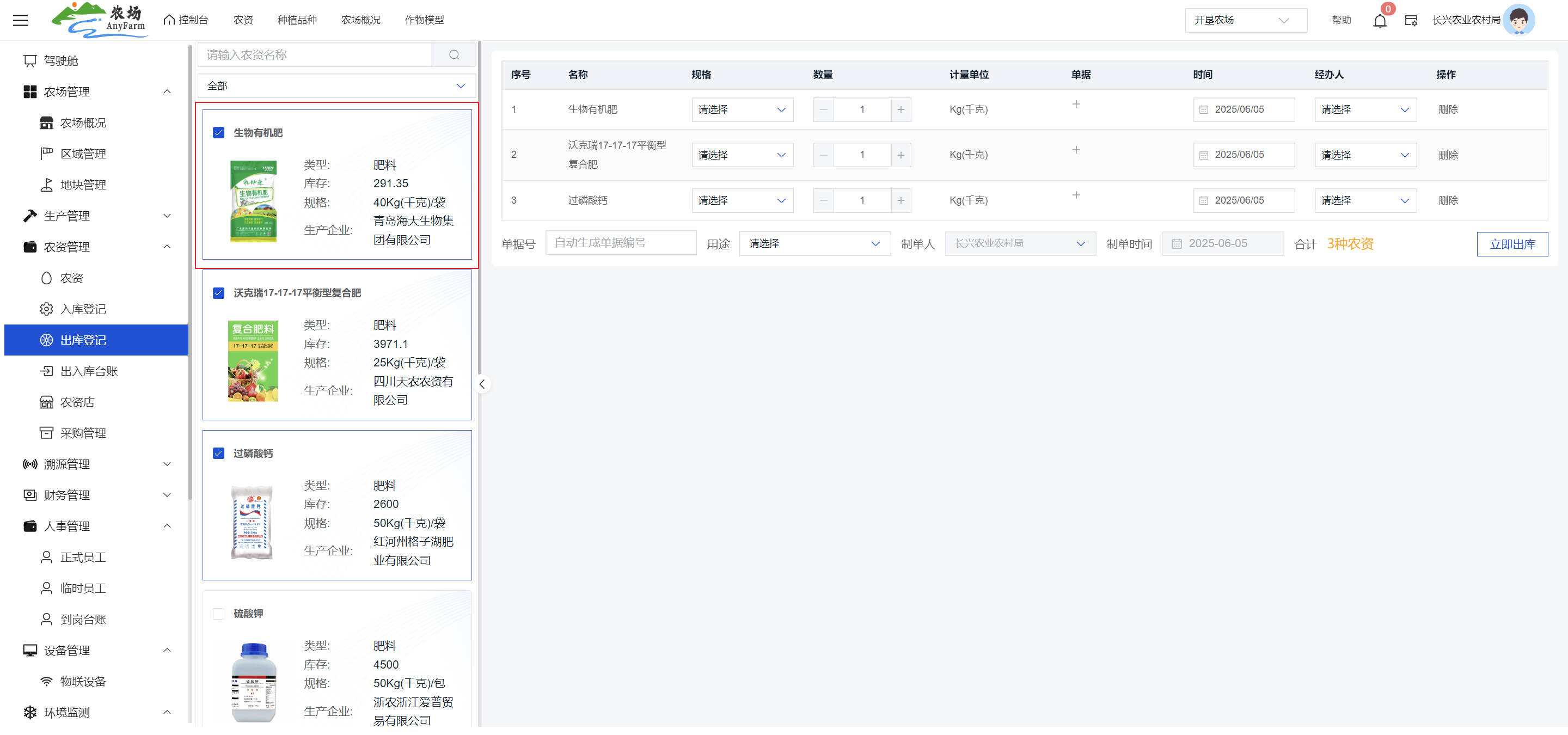Open the notification bell
Image resolution: width=1568 pixels, height=735 pixels.
(x=1379, y=20)
